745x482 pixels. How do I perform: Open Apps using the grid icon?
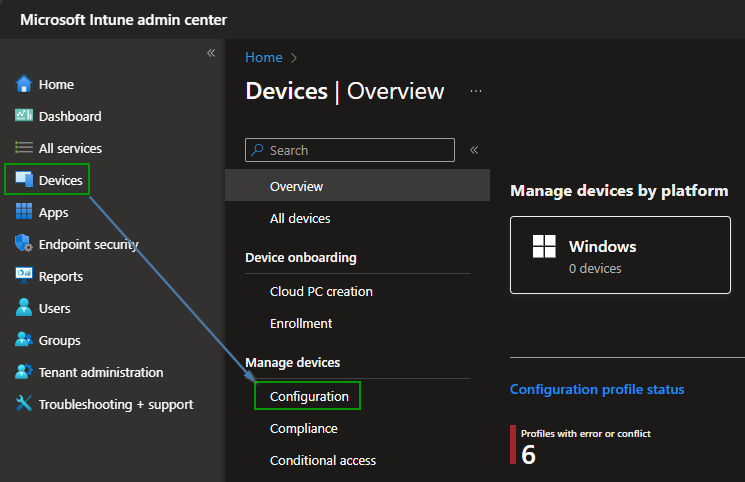[24, 212]
